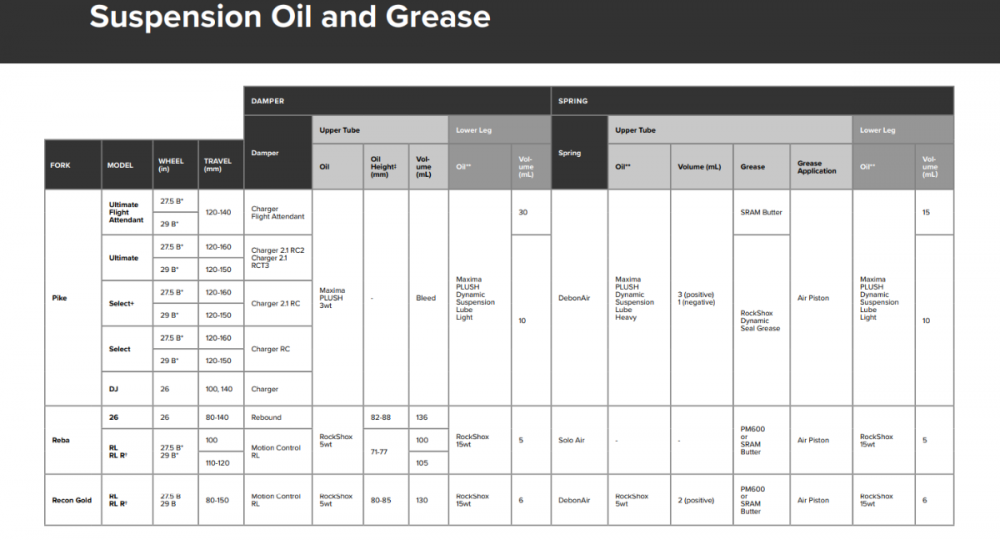Click the '3 (positive) 1 (negative)' cell
Screen dimensions: 1000x540
click(x=702, y=298)
